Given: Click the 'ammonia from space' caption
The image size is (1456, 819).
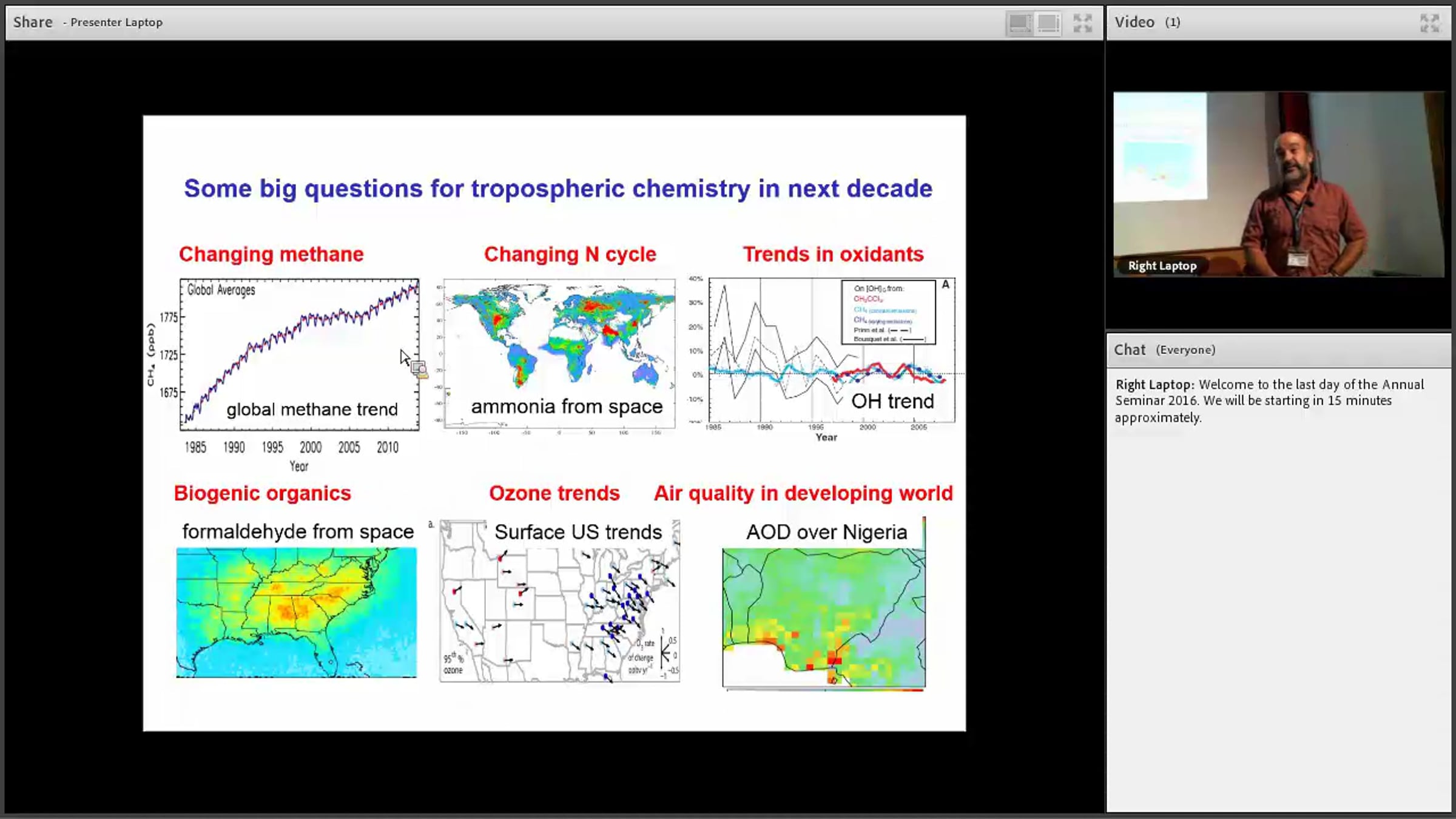Looking at the screenshot, I should tap(567, 406).
